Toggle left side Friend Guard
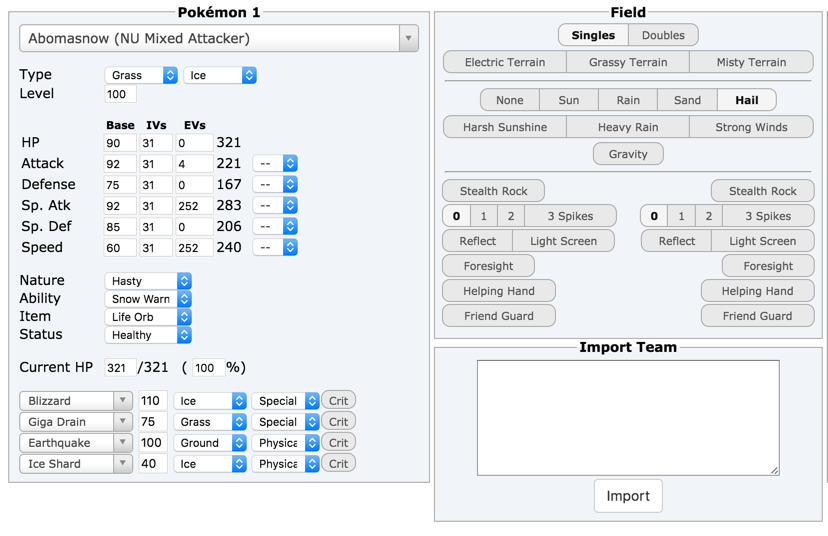The image size is (828, 536). [x=499, y=316]
